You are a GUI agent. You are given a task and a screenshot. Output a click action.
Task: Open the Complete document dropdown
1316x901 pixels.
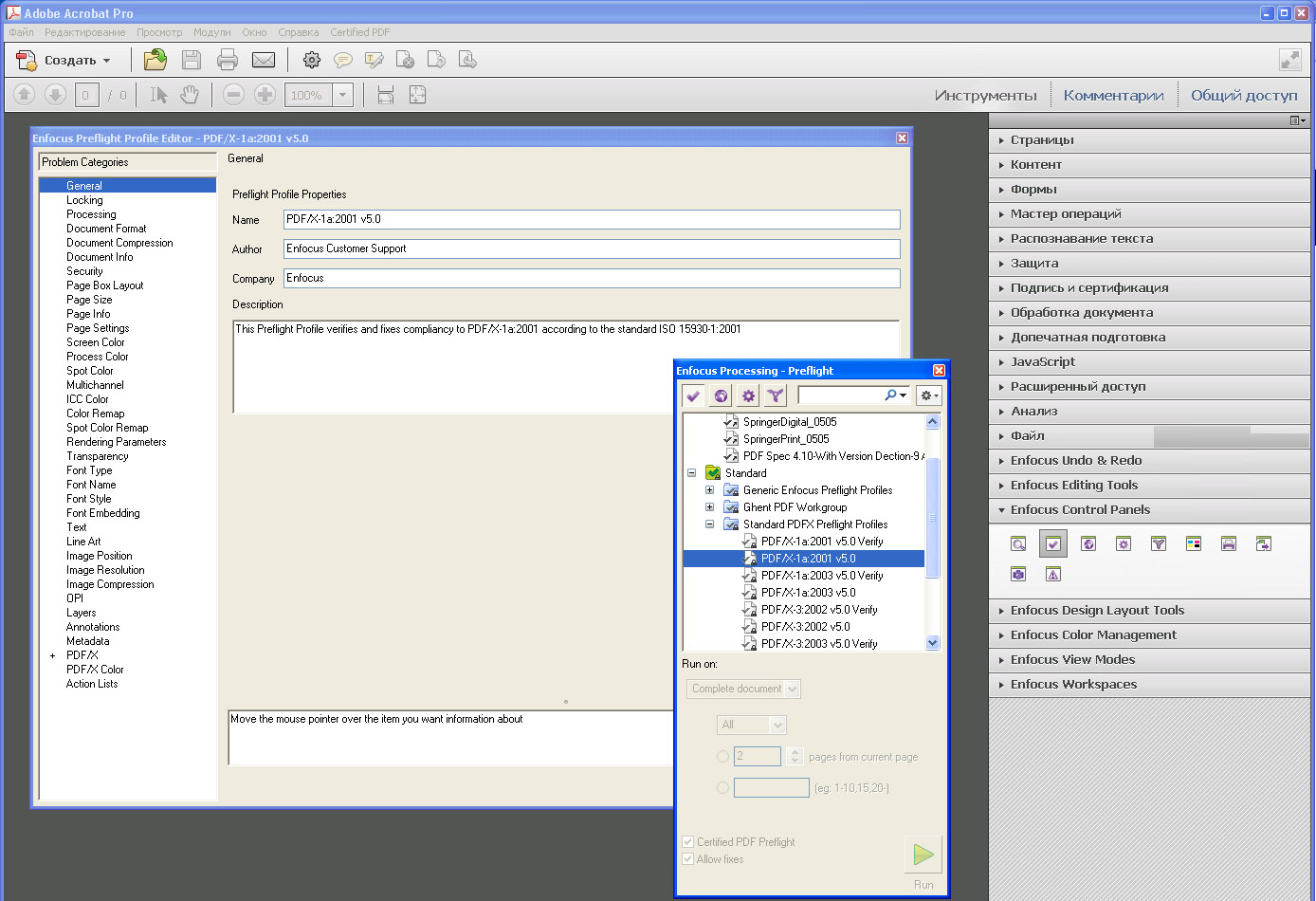pyautogui.click(x=743, y=689)
